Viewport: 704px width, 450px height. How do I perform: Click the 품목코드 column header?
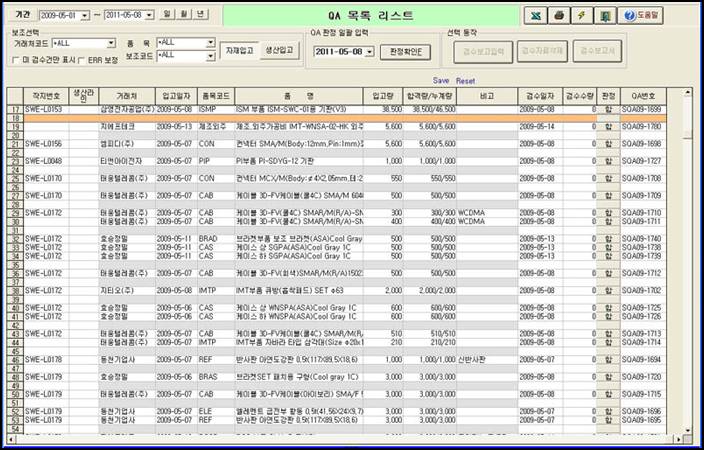(216, 96)
